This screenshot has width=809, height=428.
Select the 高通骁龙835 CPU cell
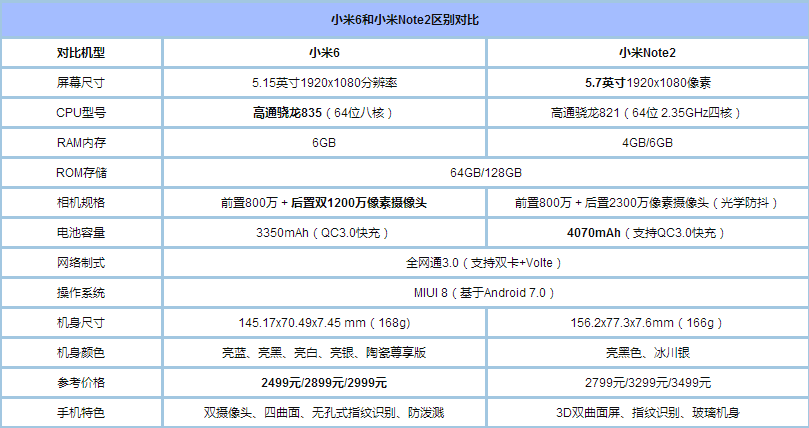[325, 112]
